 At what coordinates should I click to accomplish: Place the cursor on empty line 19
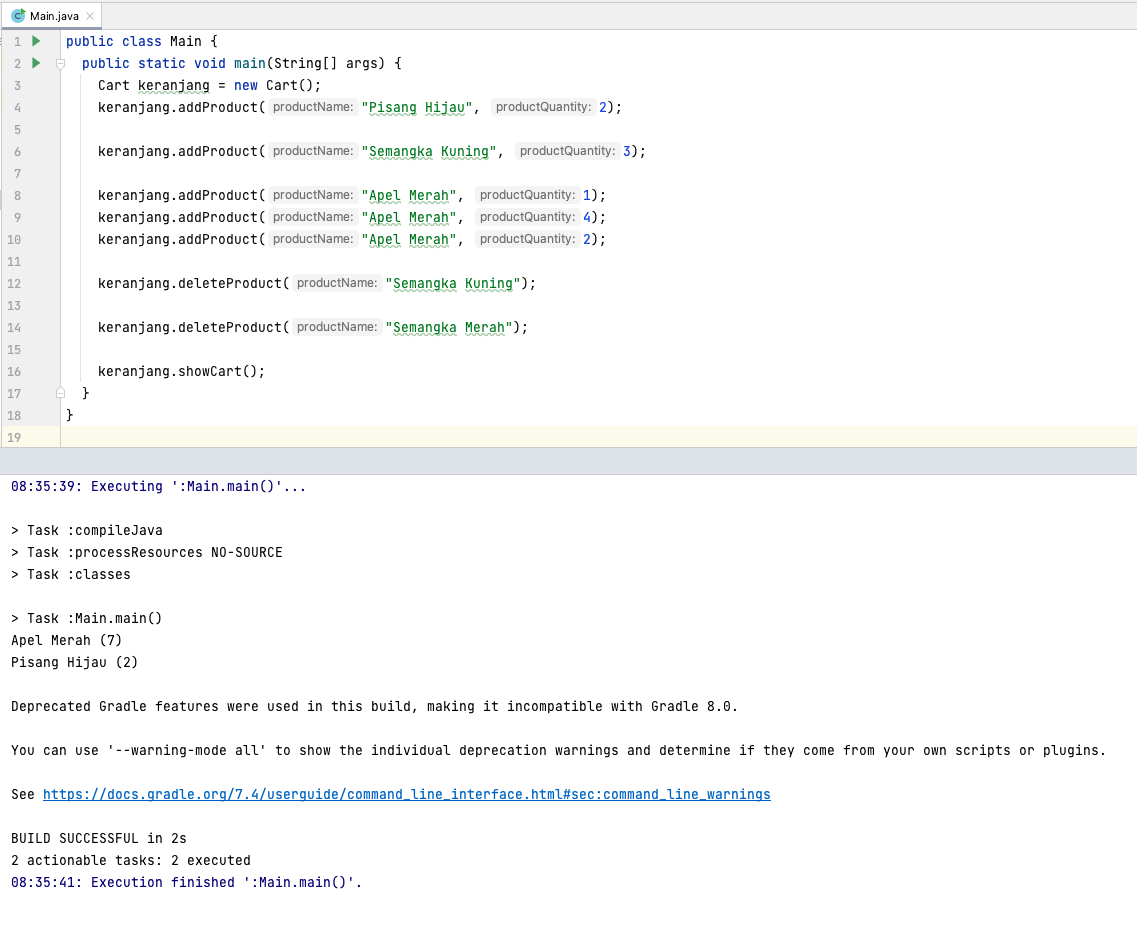(x=100, y=437)
